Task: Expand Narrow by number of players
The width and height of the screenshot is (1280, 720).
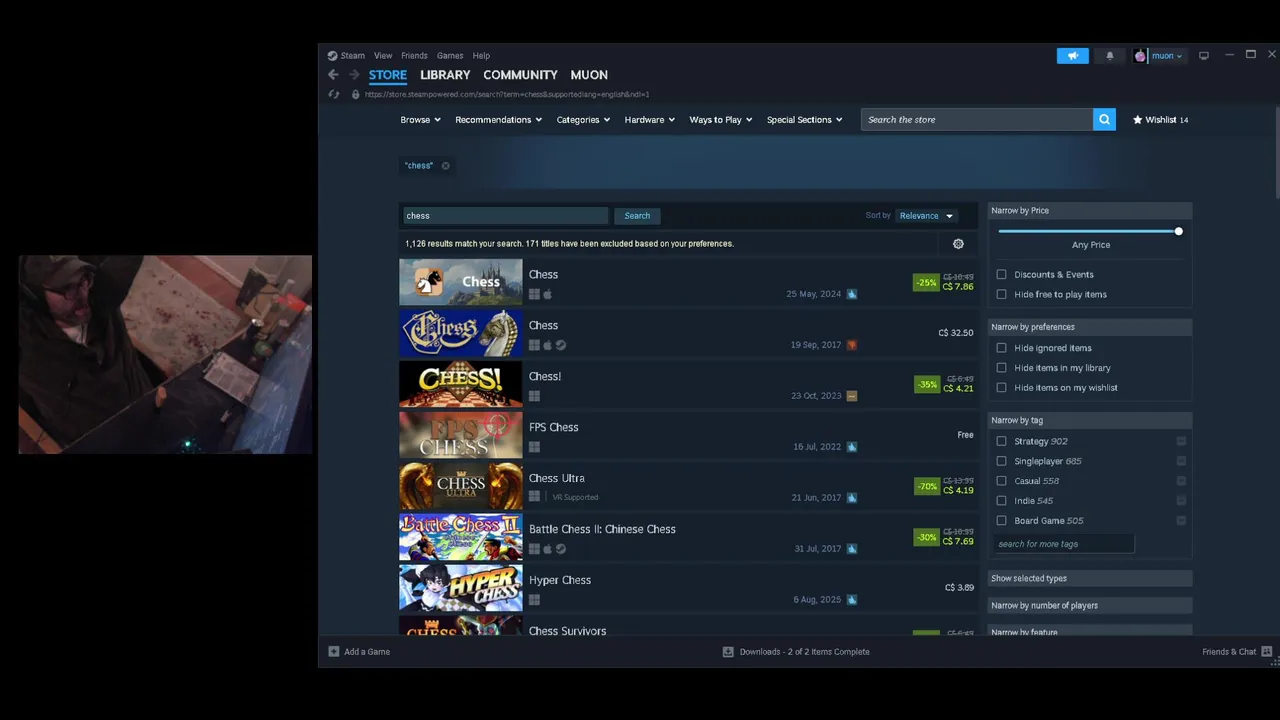Action: (1090, 606)
